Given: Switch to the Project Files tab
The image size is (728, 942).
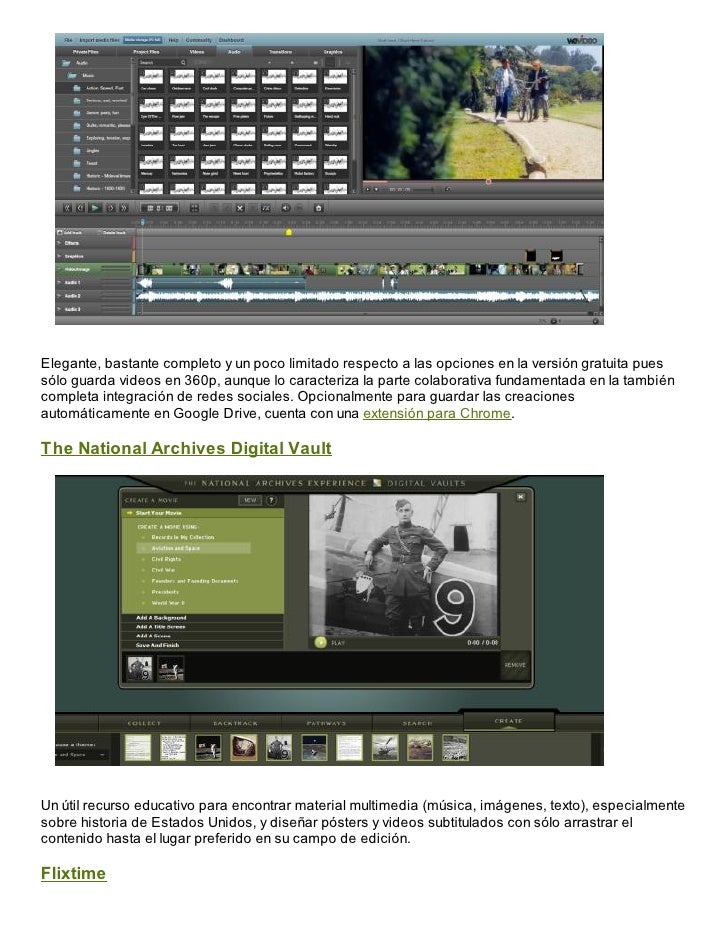Looking at the screenshot, I should coord(147,52).
